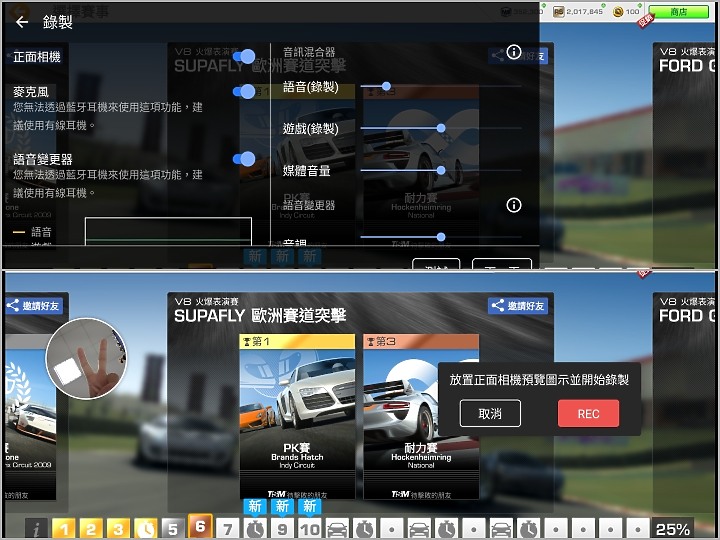The image size is (720, 540).
Task: Toggle the 正面相機 front camera switch
Action: coord(244,56)
